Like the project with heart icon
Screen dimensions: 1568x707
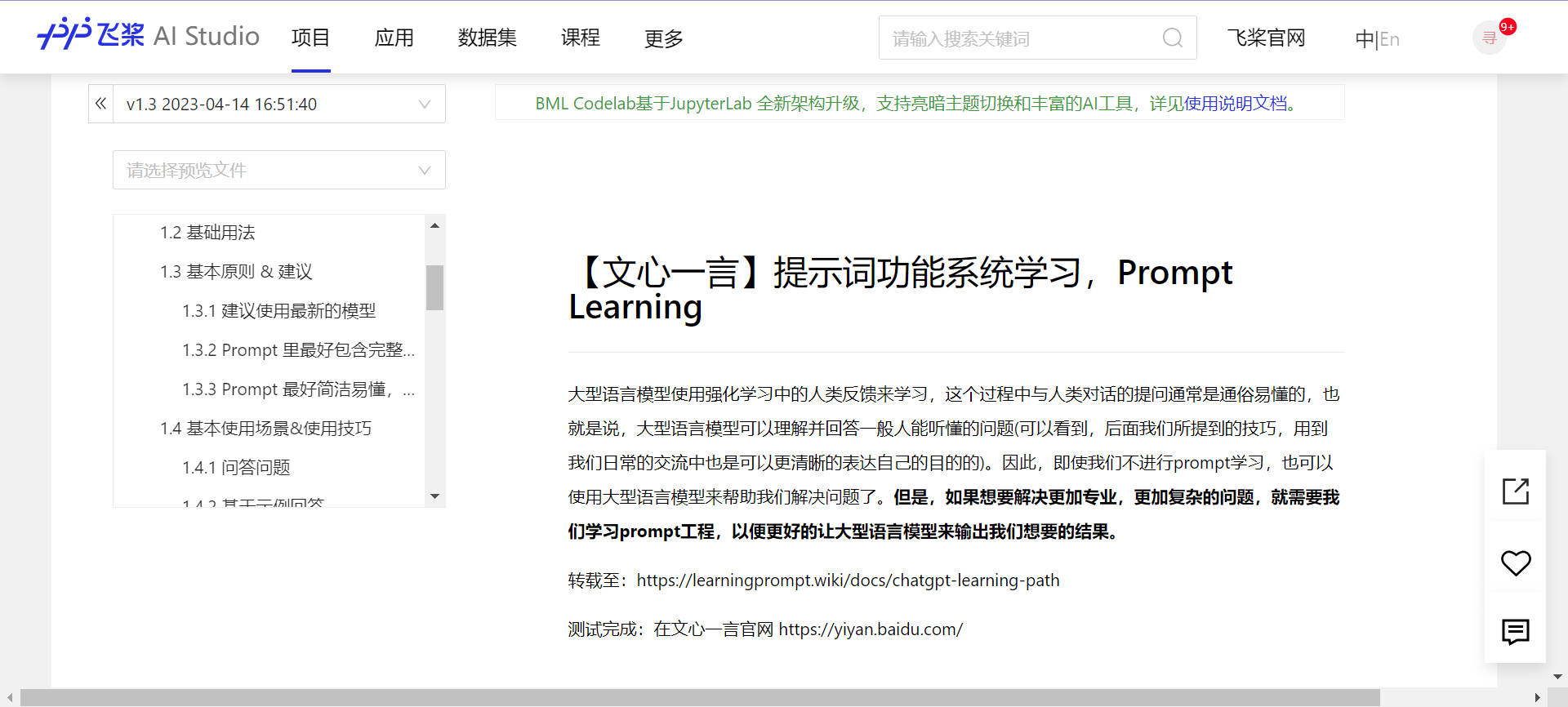1516,562
